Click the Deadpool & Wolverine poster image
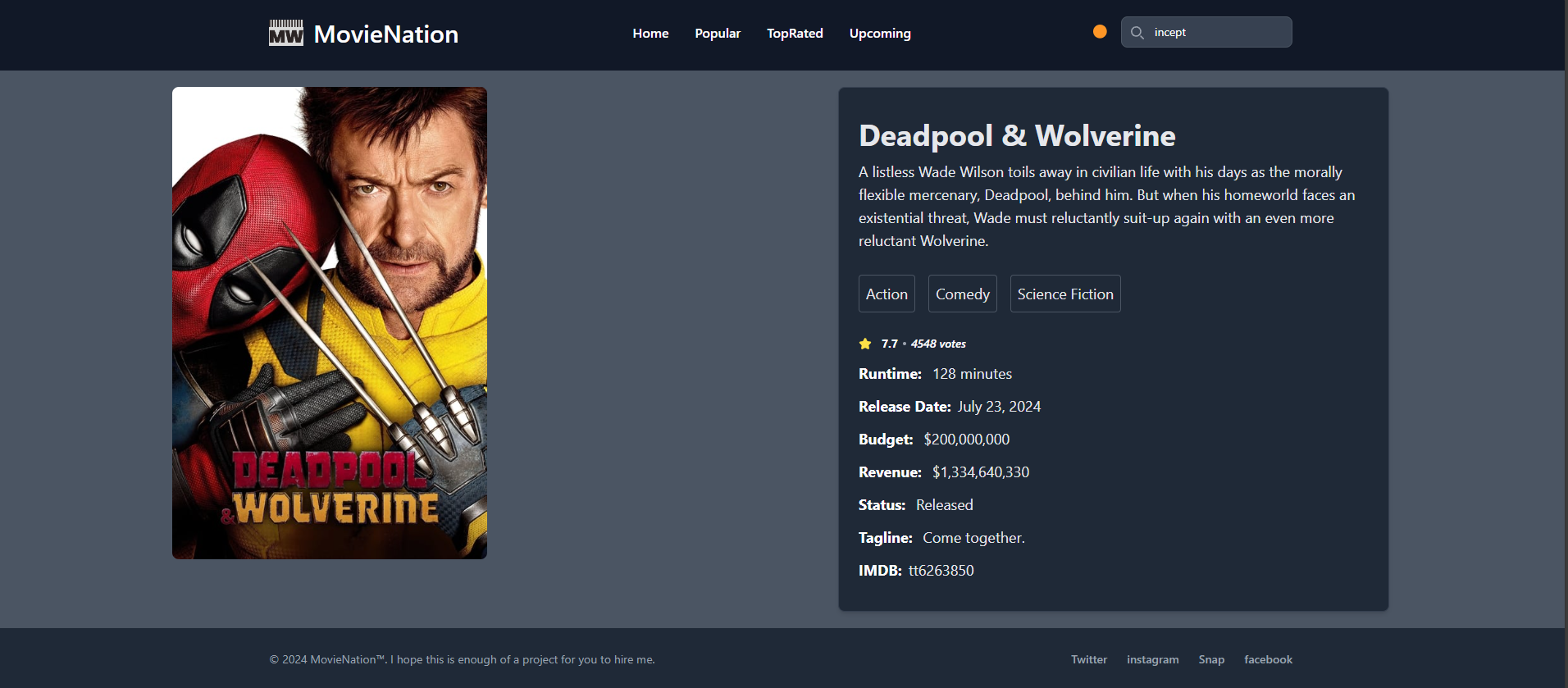 point(330,323)
